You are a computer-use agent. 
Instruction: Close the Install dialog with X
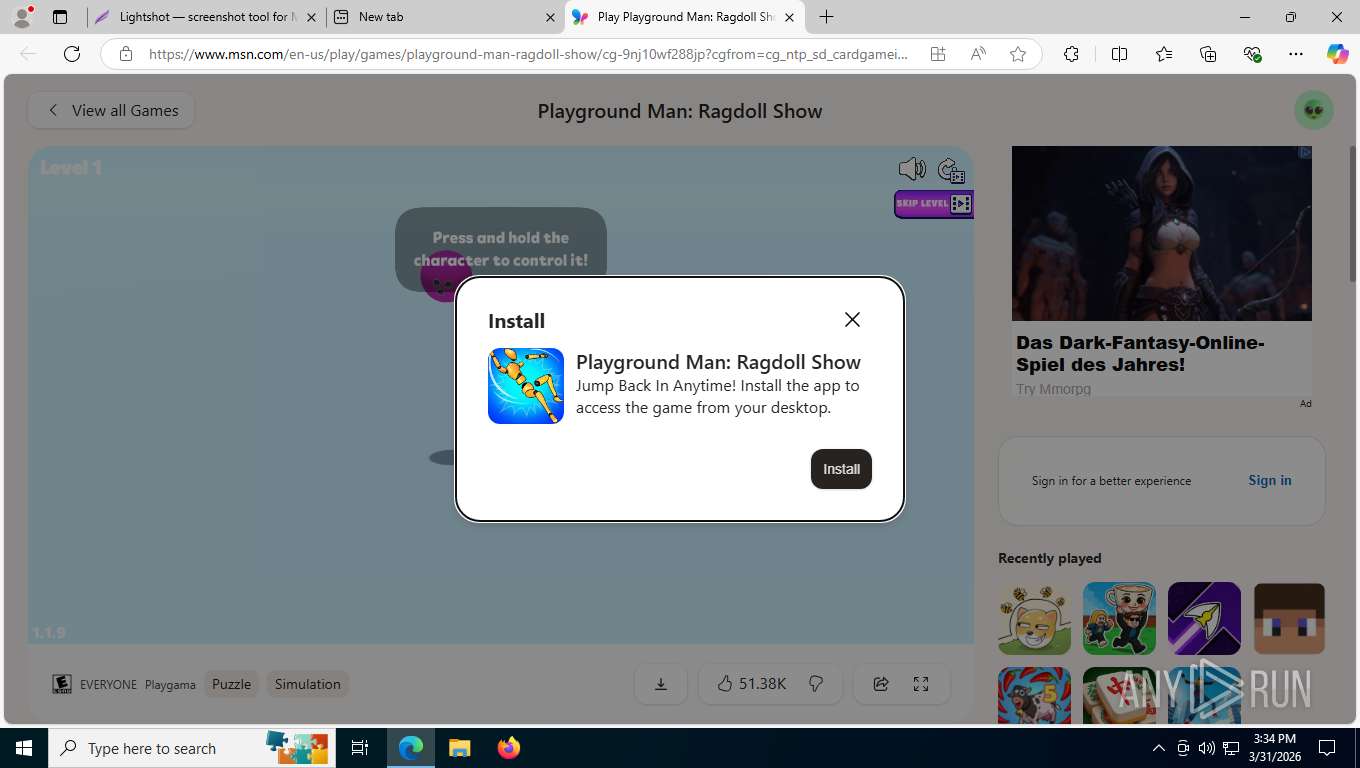coord(852,319)
